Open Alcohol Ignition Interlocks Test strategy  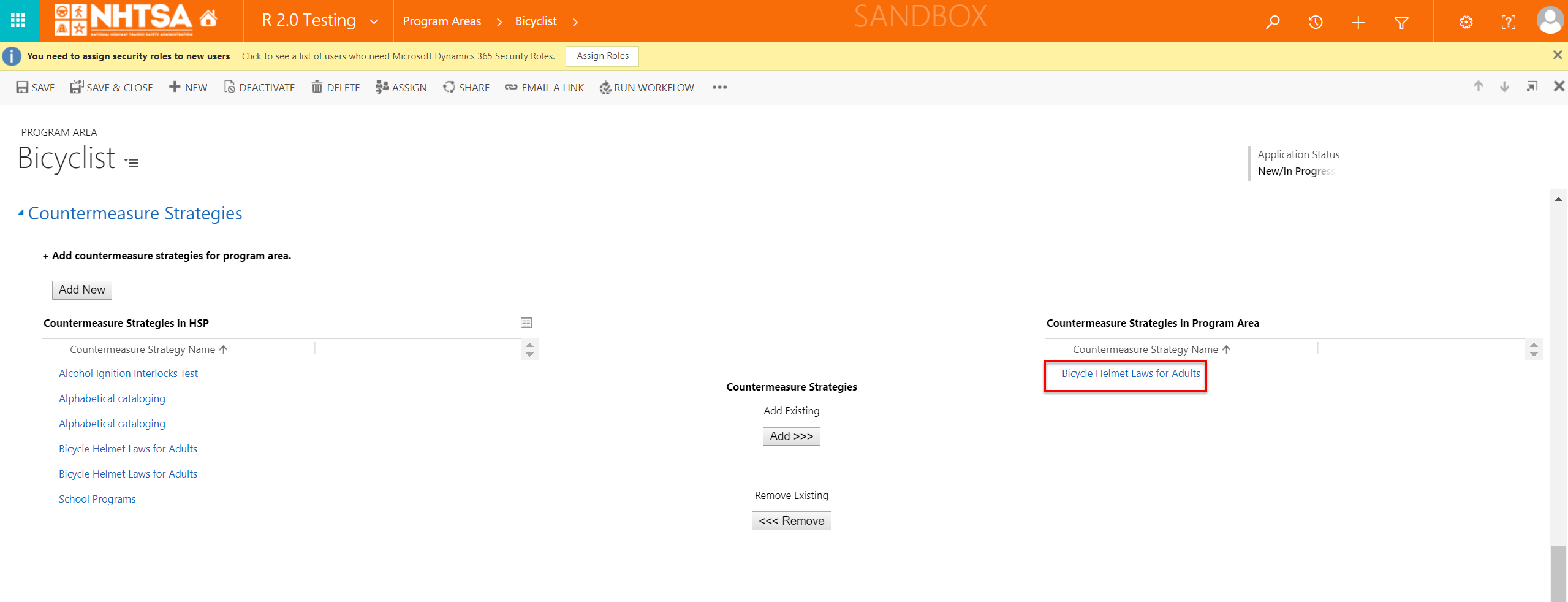129,373
